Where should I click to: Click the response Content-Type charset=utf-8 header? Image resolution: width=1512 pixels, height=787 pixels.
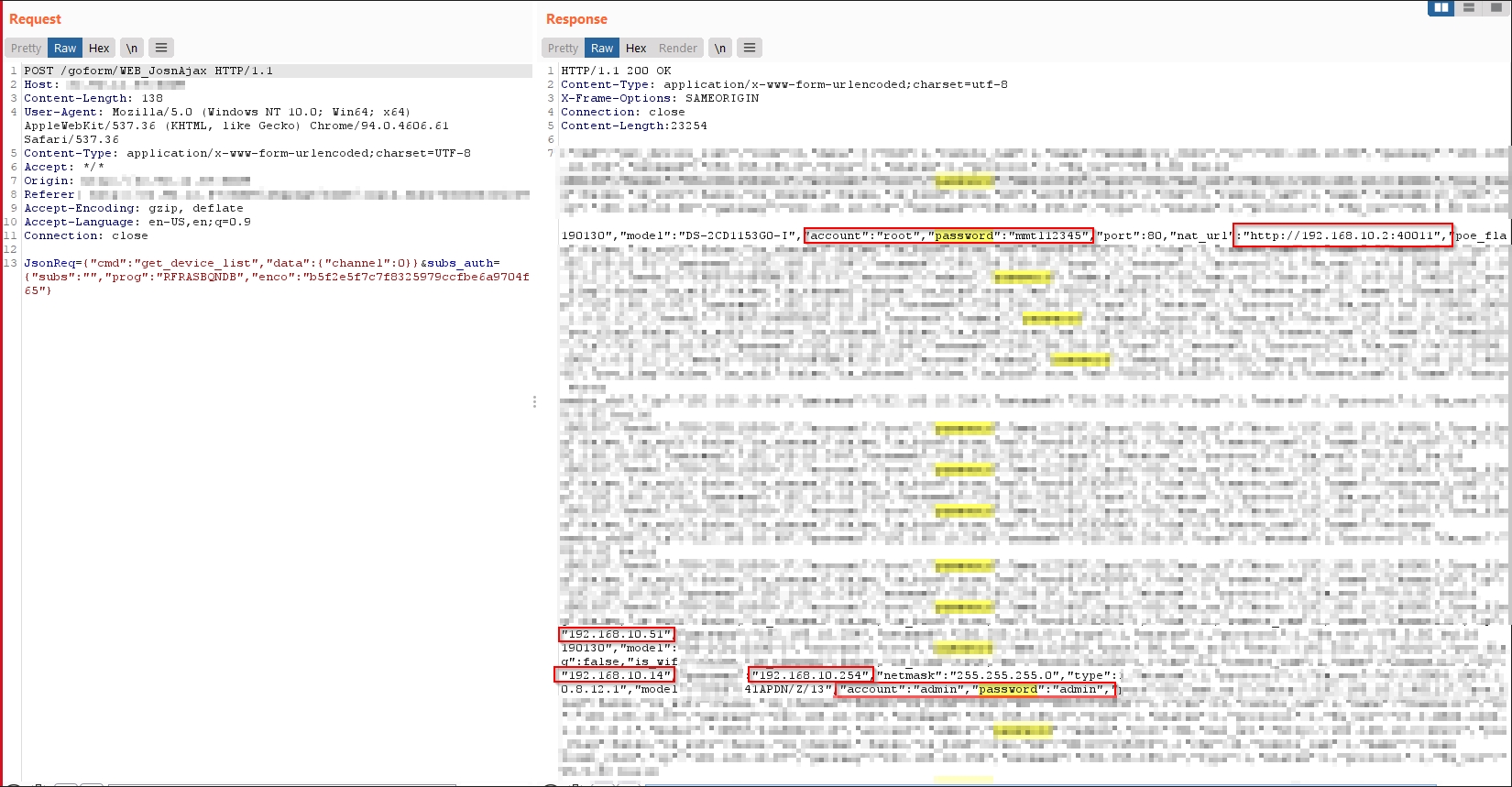coord(784,84)
